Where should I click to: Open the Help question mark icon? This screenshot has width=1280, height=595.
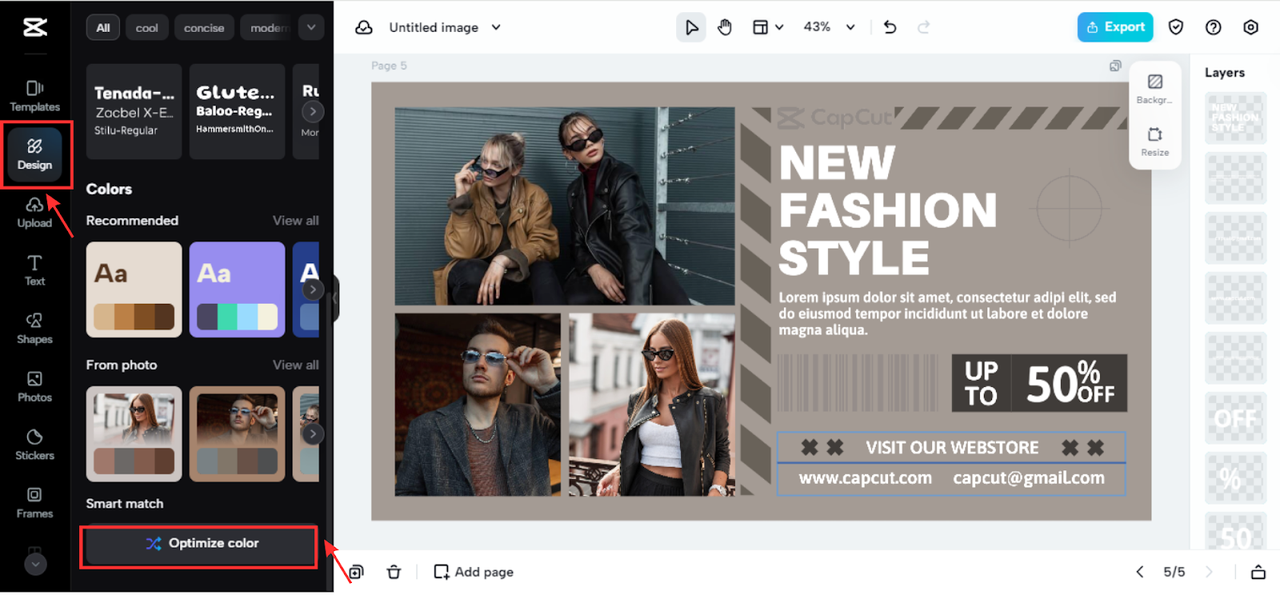point(1214,27)
